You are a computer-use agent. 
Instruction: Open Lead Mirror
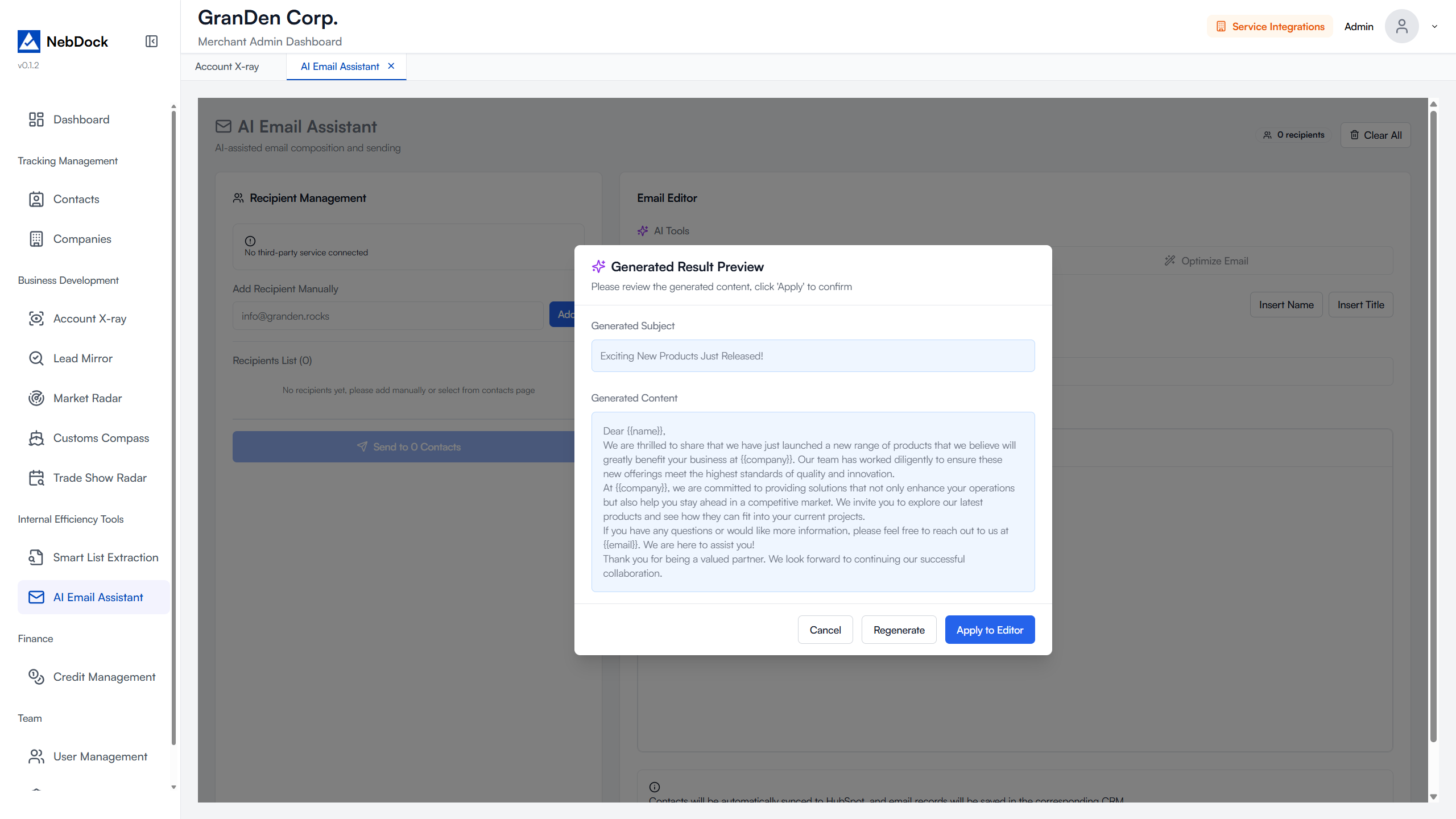(83, 358)
